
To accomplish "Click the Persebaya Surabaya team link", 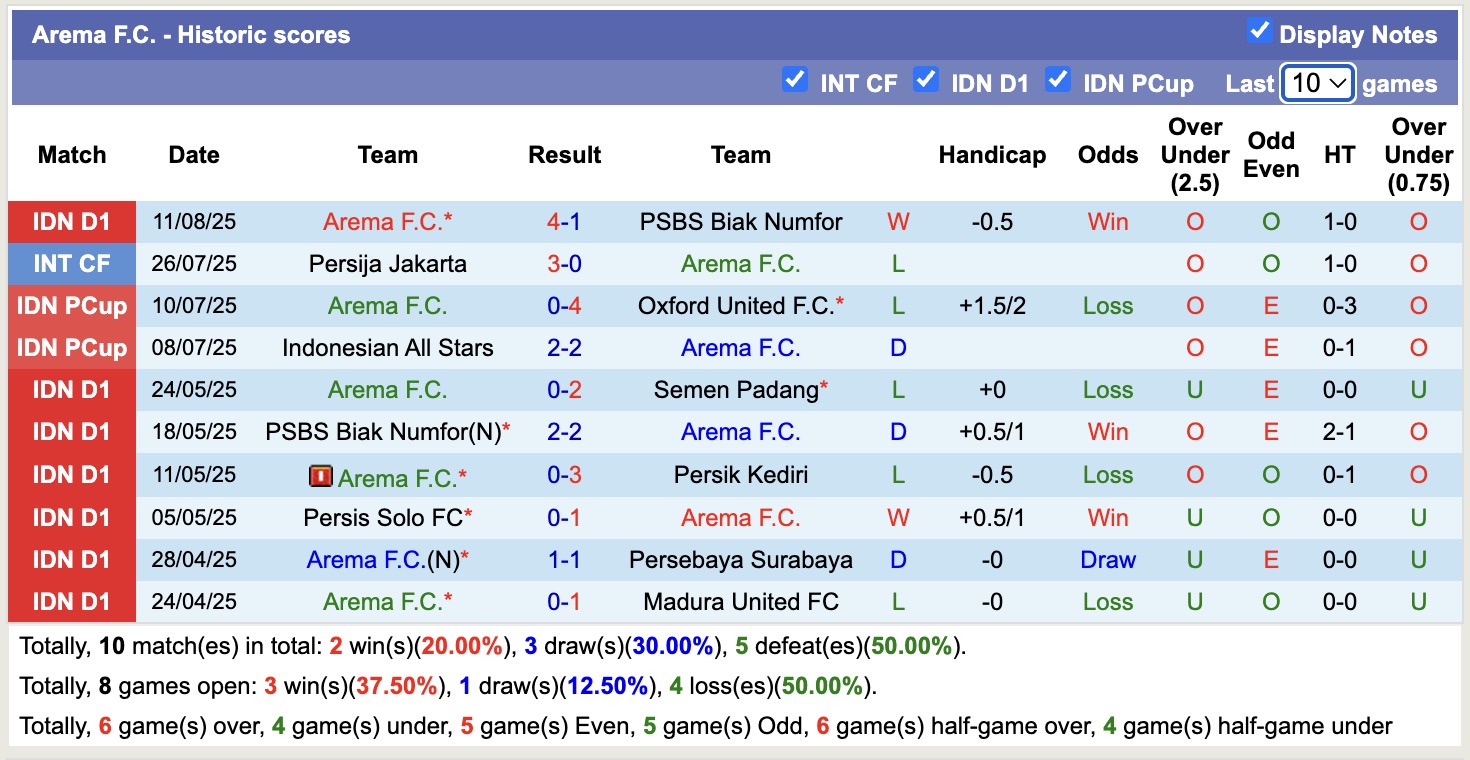I will (741, 560).
